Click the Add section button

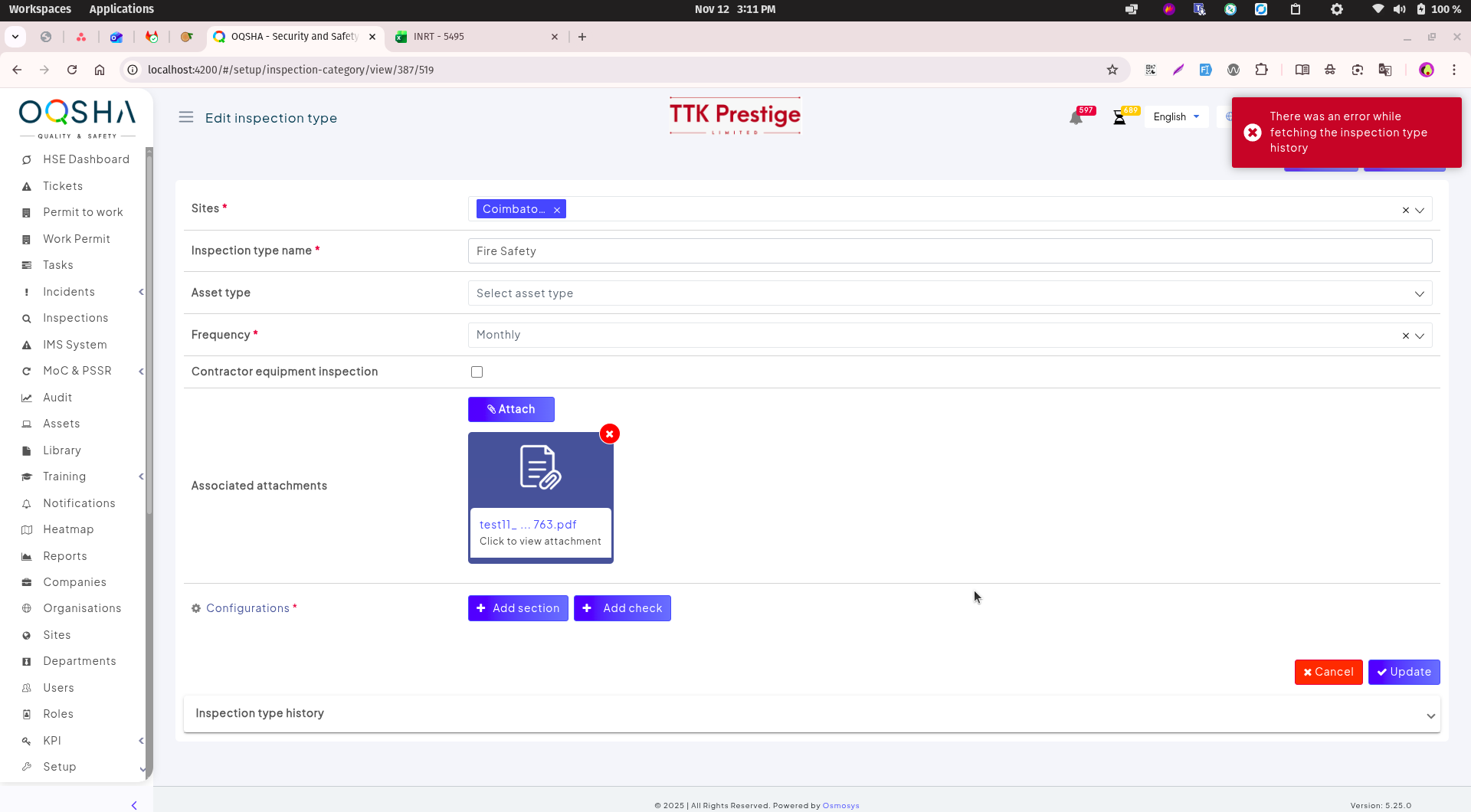click(x=518, y=608)
